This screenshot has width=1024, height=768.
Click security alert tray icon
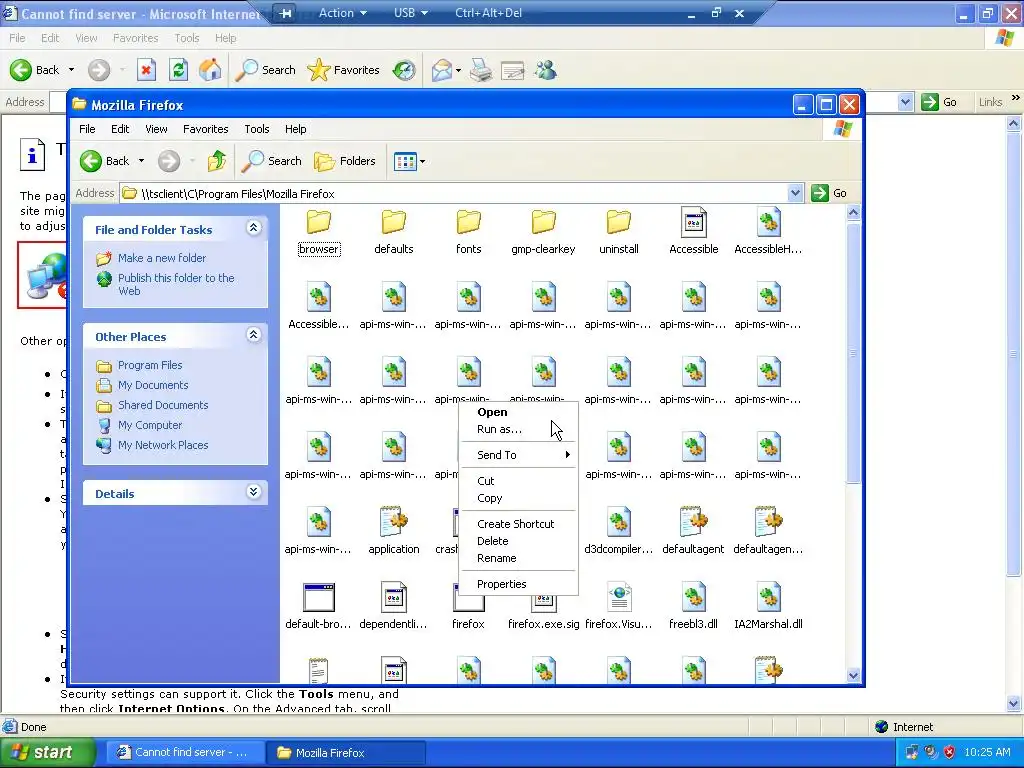pyautogui.click(x=950, y=752)
